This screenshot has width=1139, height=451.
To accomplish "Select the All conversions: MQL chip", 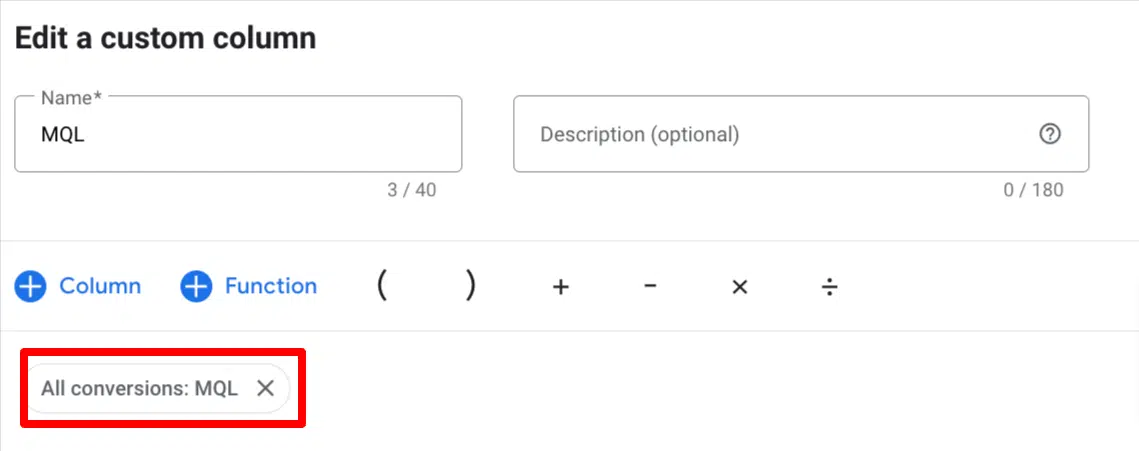I will (x=139, y=389).
